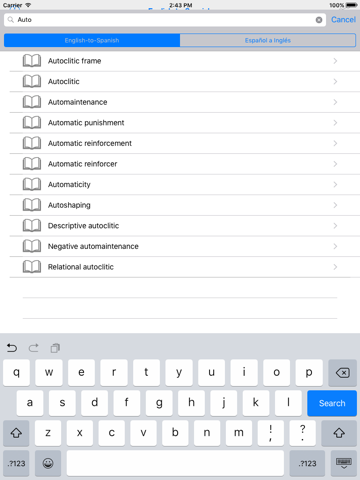Tap the paste clipboard icon
The image size is (360, 480).
point(55,348)
